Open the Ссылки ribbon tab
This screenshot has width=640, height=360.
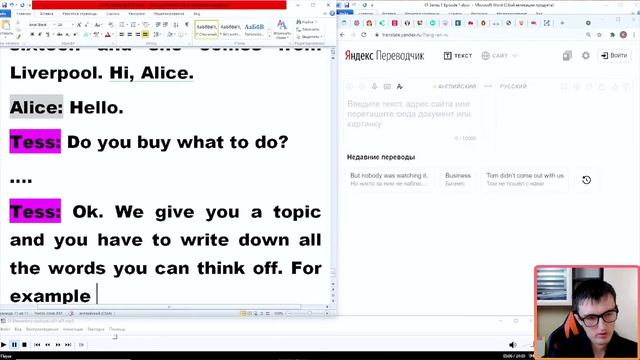pos(113,13)
